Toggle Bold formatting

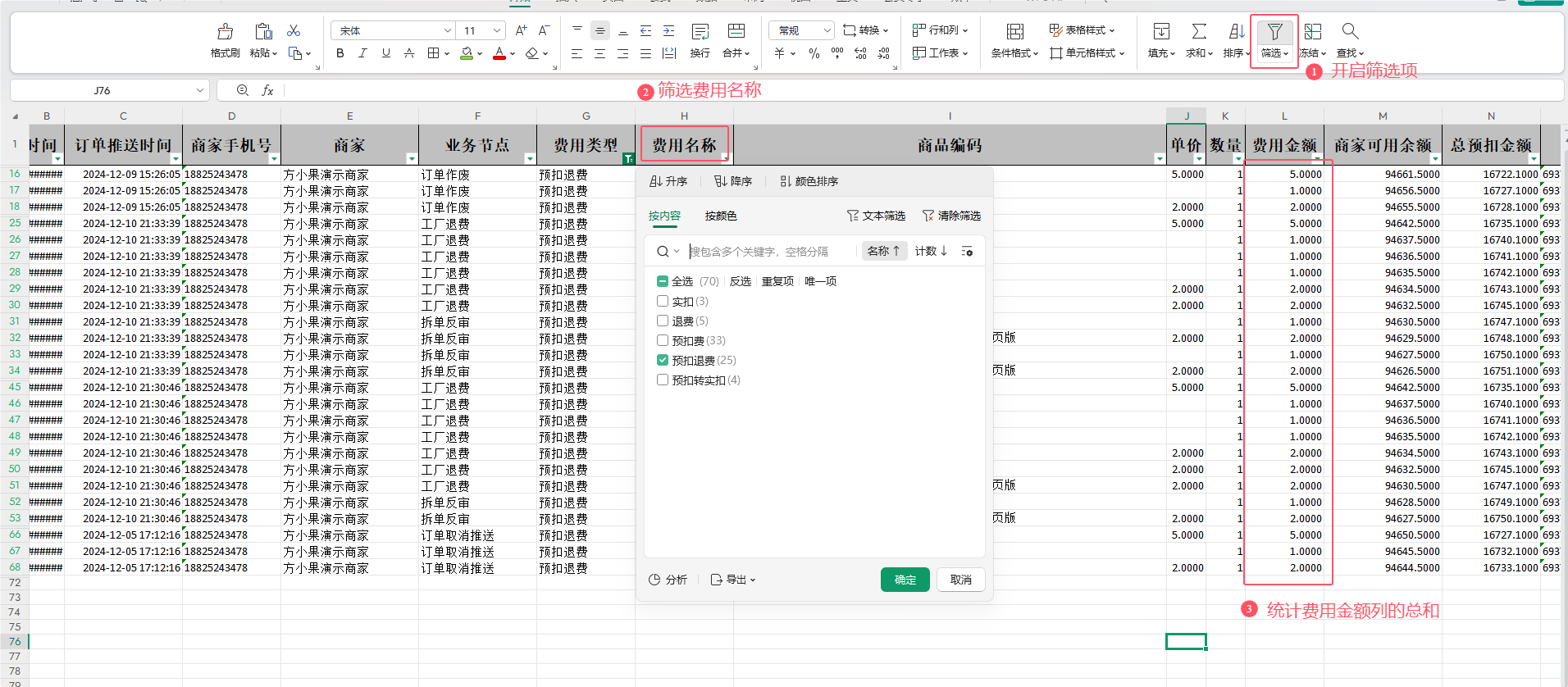(340, 53)
